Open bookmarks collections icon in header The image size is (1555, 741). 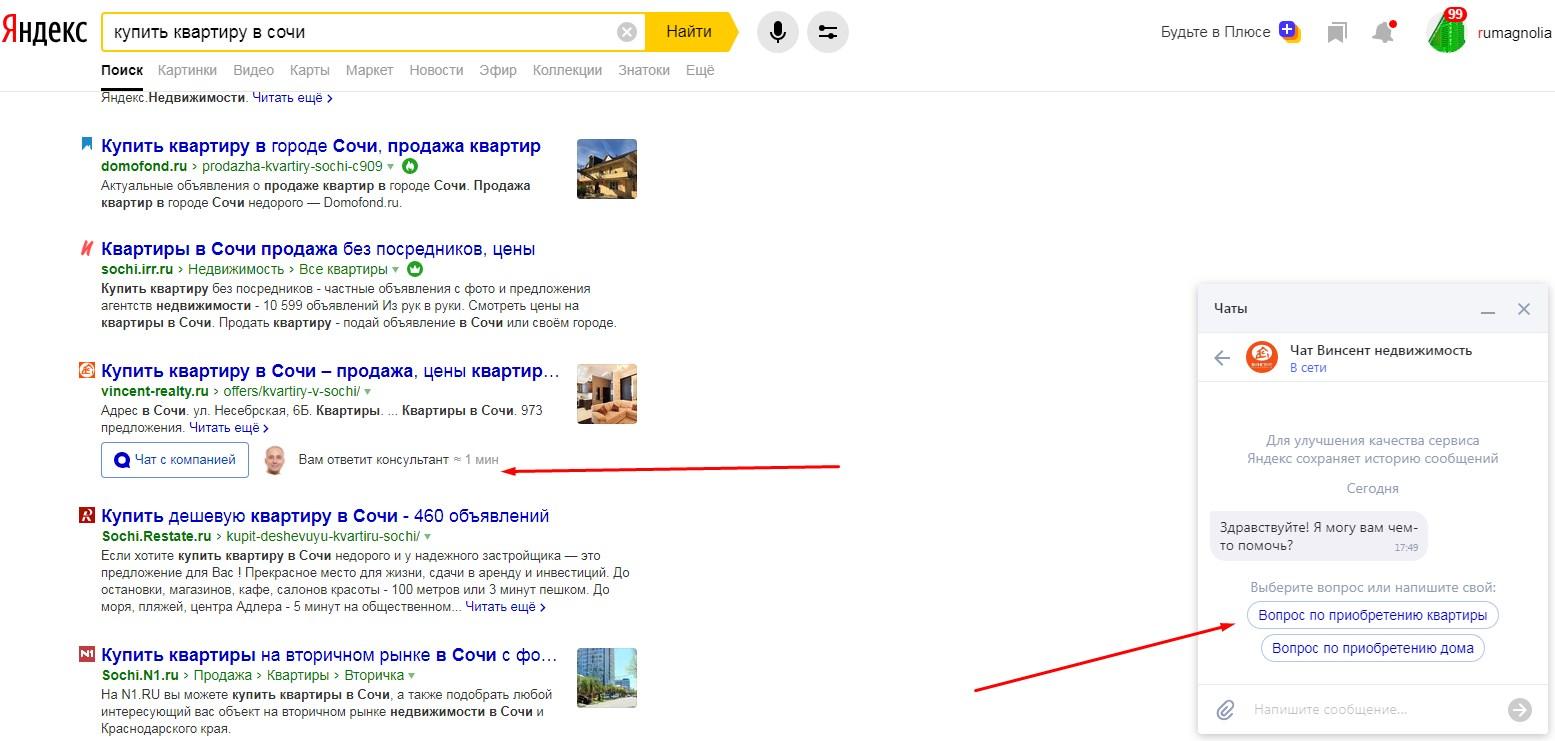pyautogui.click(x=1337, y=33)
